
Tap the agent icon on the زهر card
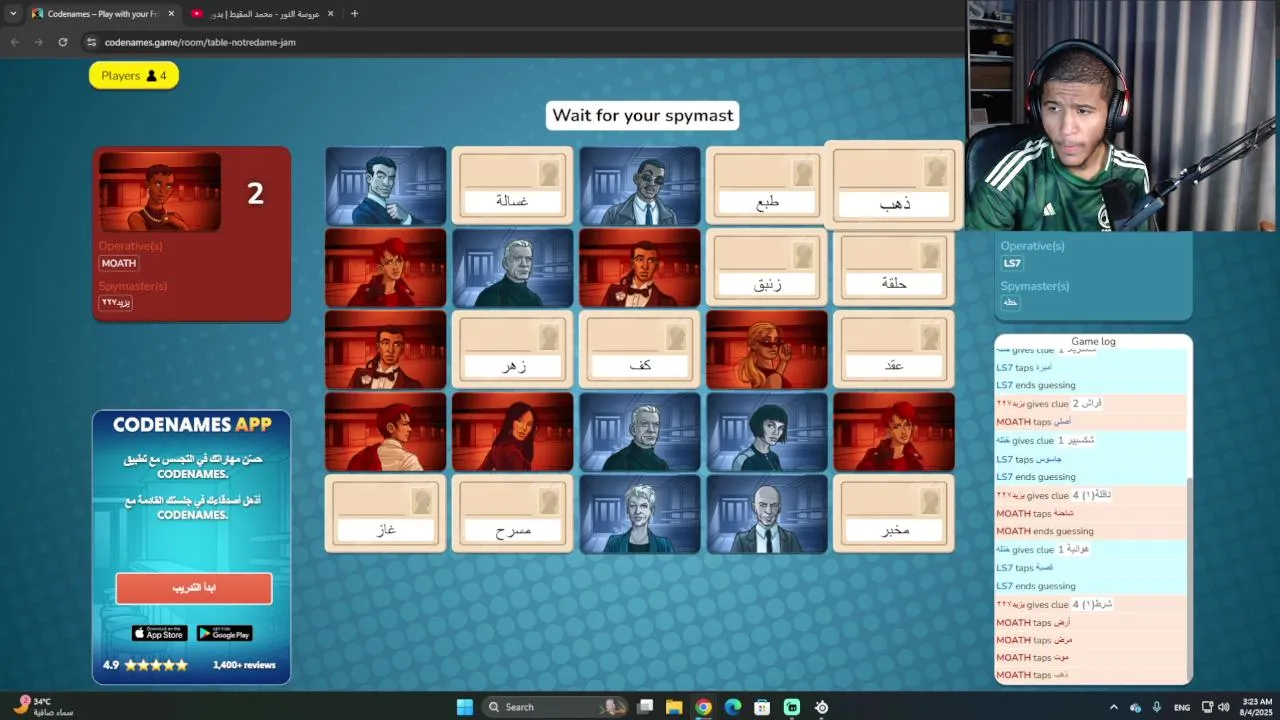tap(549, 338)
